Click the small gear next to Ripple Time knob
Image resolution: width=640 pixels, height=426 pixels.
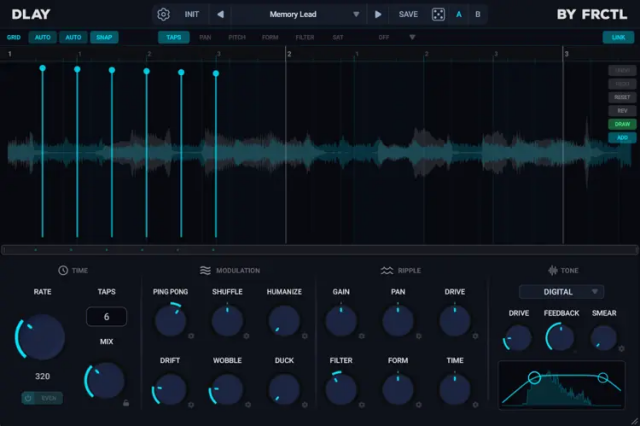[475, 405]
